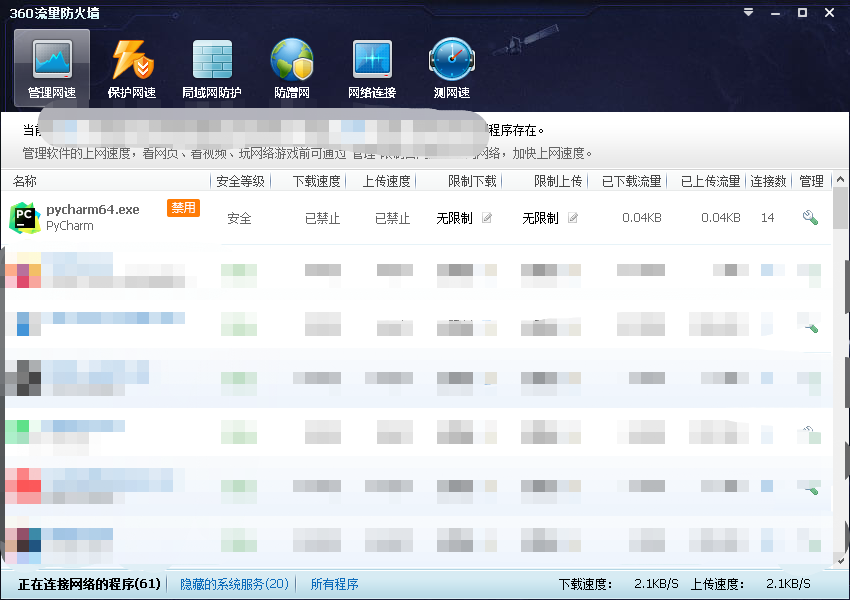Open the 防蹭网 anti-freeloading tool

click(x=292, y=68)
